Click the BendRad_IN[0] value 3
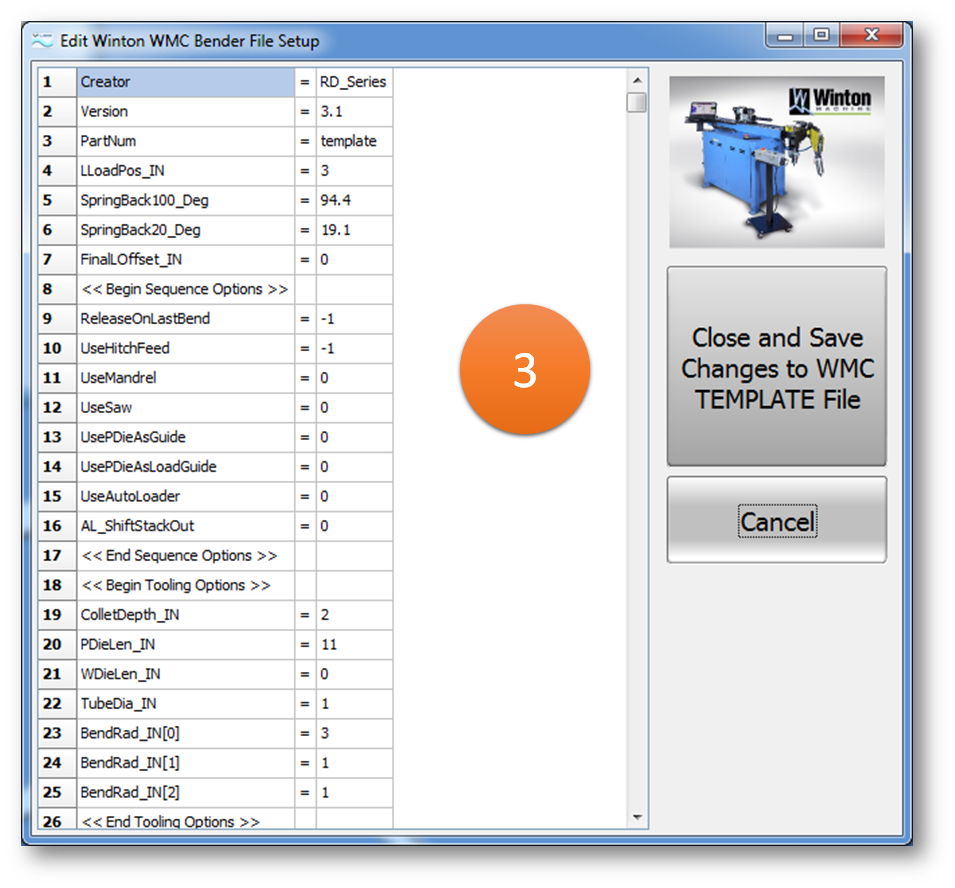The height and width of the screenshot is (888, 955). (x=354, y=733)
